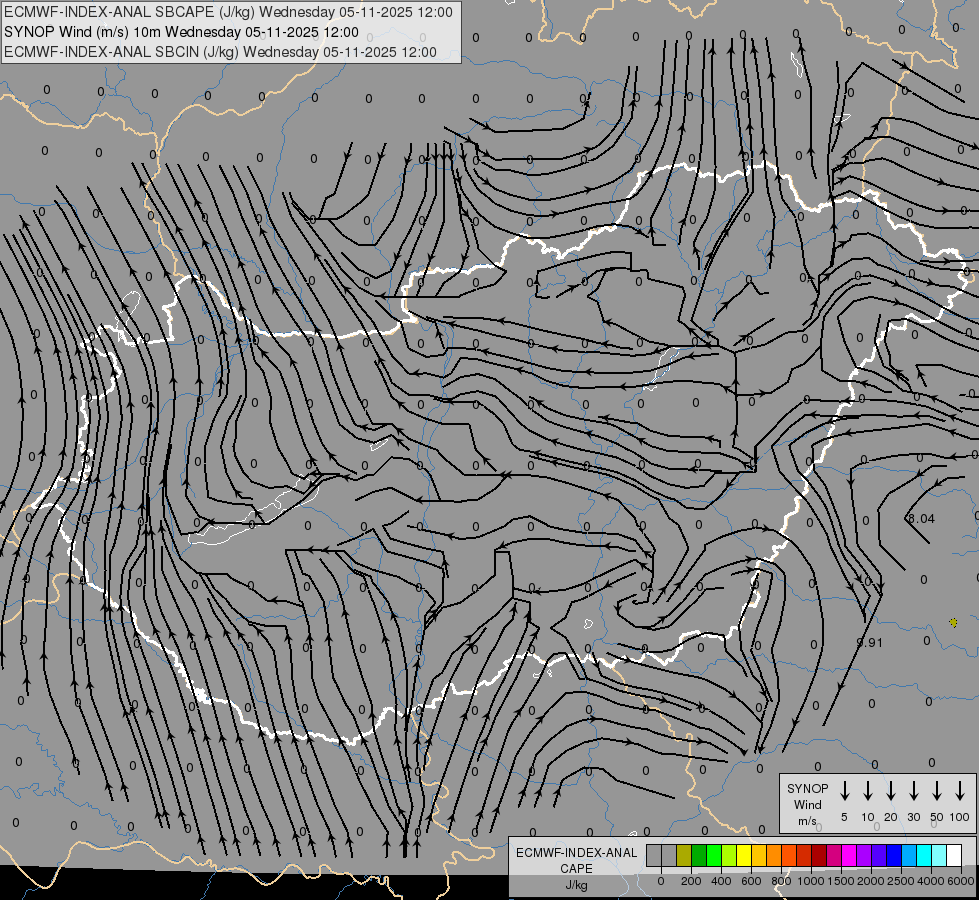Click the 9.91 value on the map

[x=870, y=643]
